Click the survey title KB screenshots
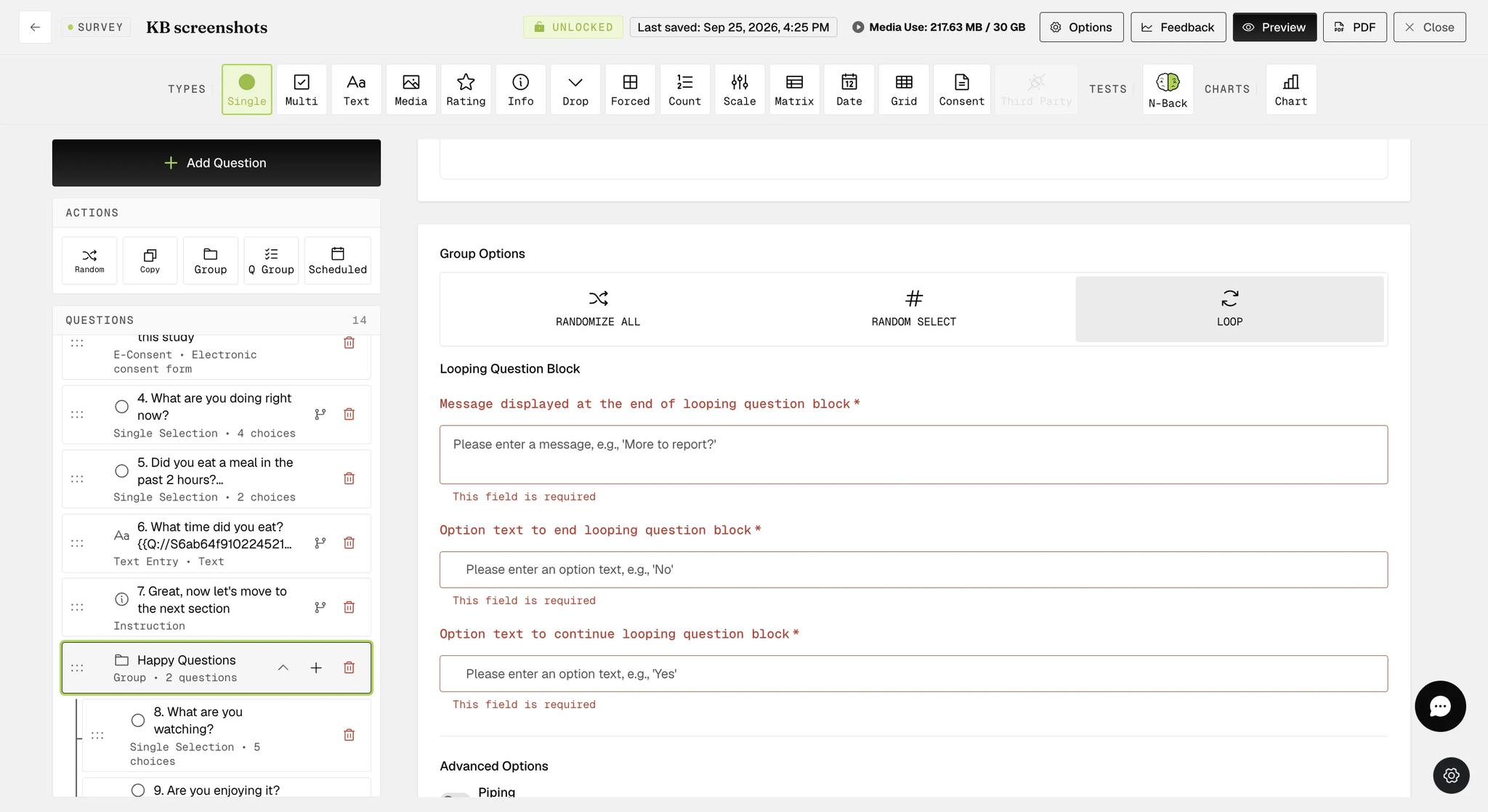The width and height of the screenshot is (1488, 812). (x=207, y=28)
